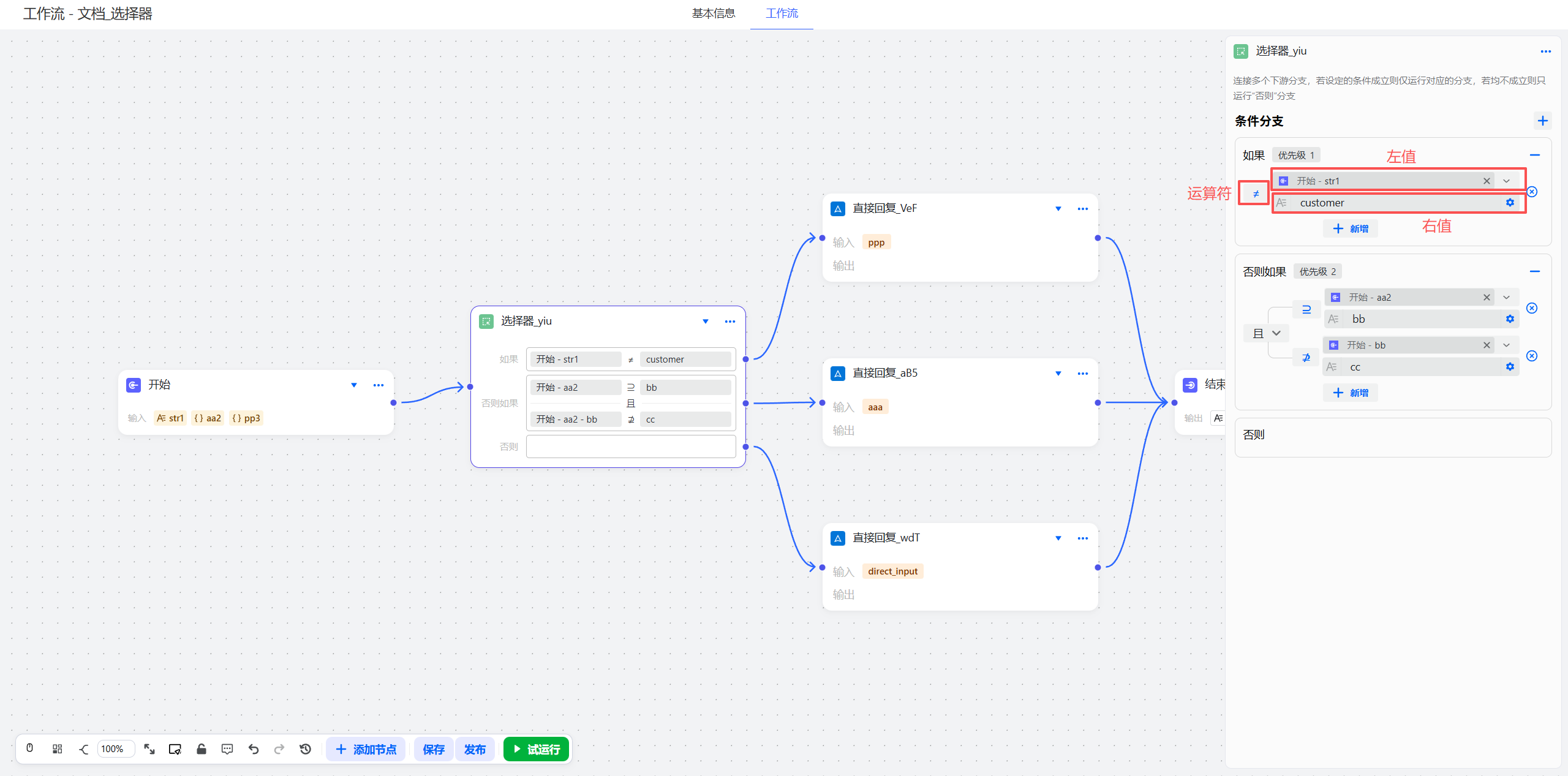The height and width of the screenshot is (776, 1568).
Task: Redo an action in bottom toolbar
Action: [279, 748]
